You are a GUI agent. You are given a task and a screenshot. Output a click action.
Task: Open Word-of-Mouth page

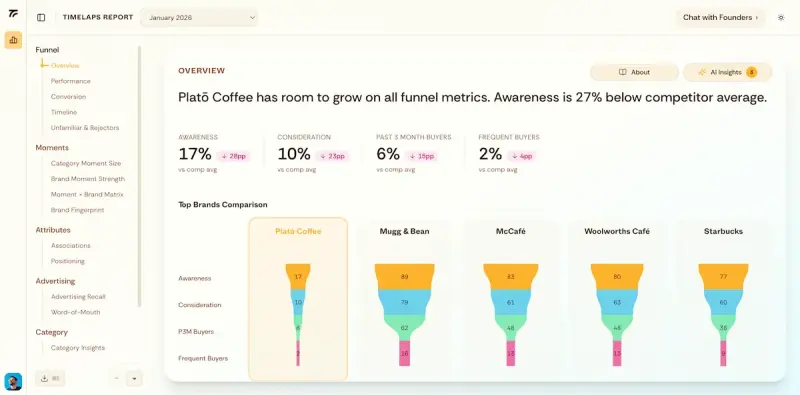76,312
